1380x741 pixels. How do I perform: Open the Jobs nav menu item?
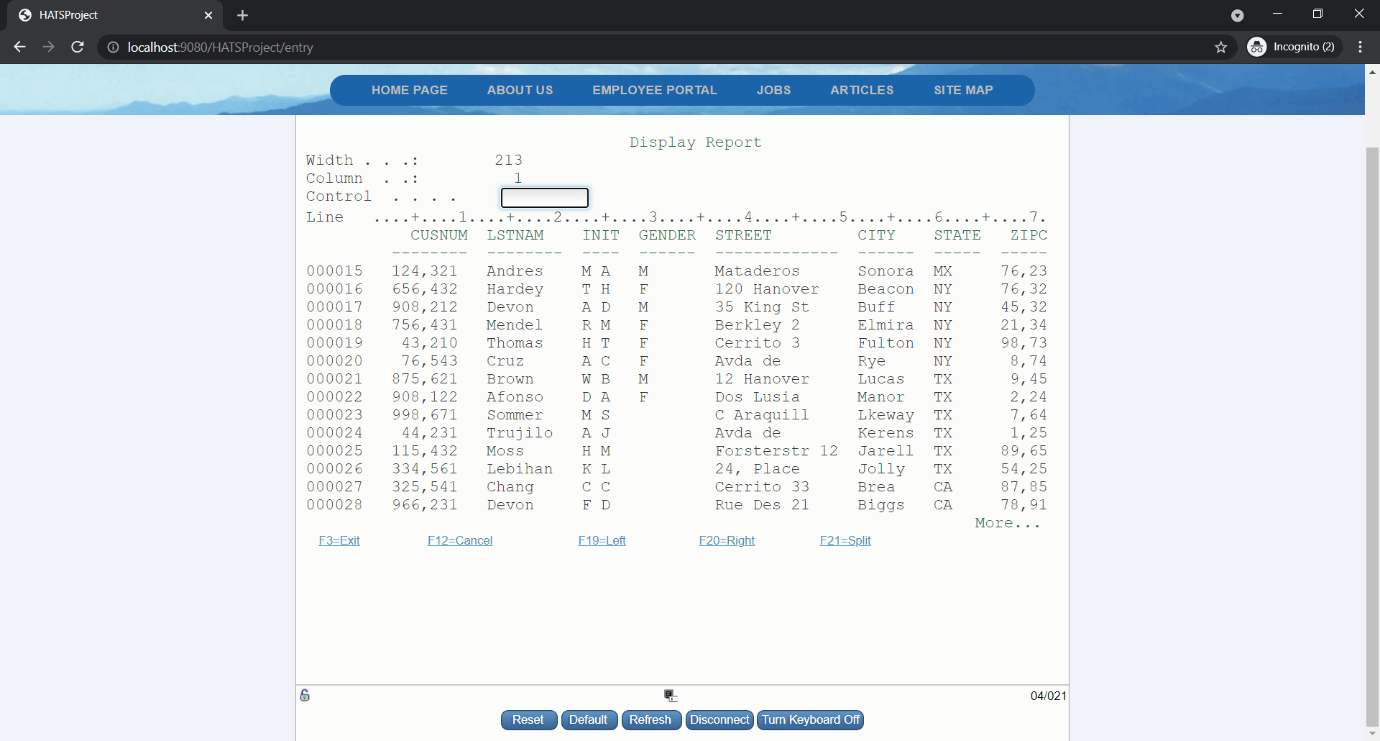pyautogui.click(x=773, y=90)
